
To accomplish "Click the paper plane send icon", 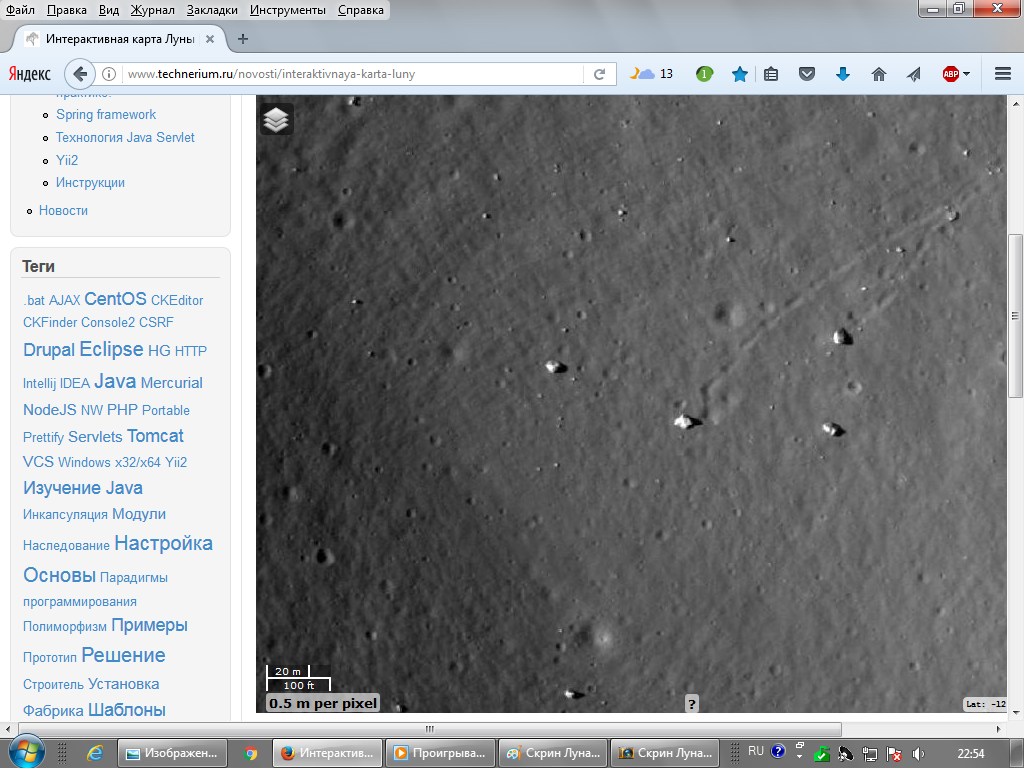I will pyautogui.click(x=914, y=74).
